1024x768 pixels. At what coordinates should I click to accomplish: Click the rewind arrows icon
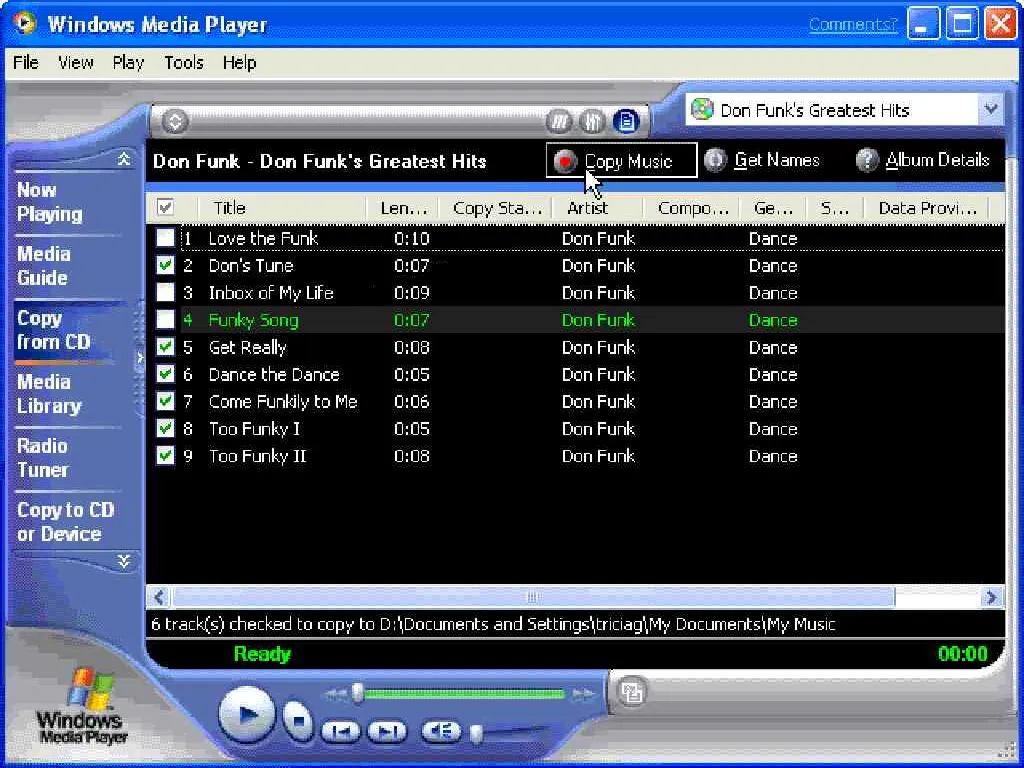pos(336,694)
